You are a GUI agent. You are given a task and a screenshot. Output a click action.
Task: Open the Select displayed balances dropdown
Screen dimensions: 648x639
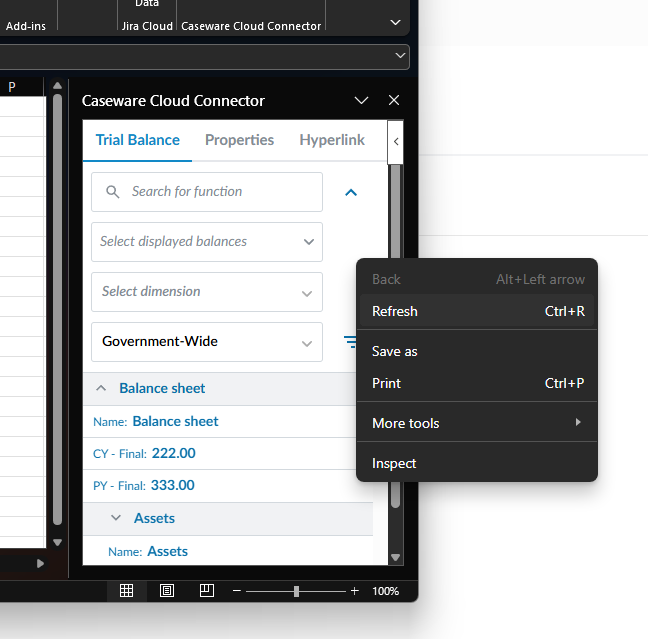click(x=207, y=242)
